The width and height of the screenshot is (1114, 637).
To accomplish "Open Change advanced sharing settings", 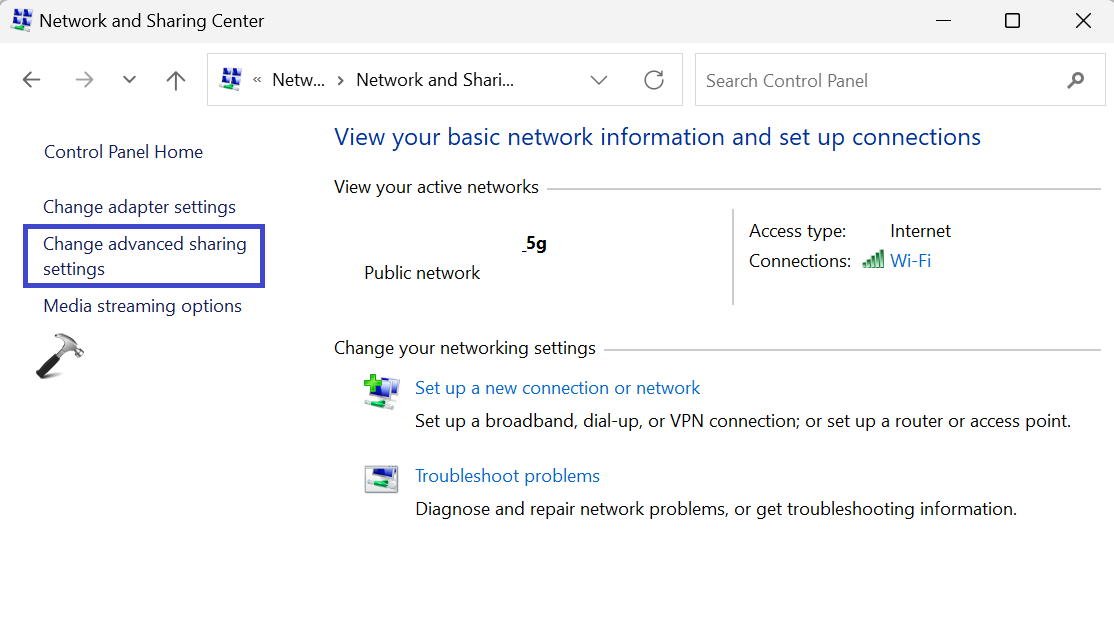I will tap(144, 256).
